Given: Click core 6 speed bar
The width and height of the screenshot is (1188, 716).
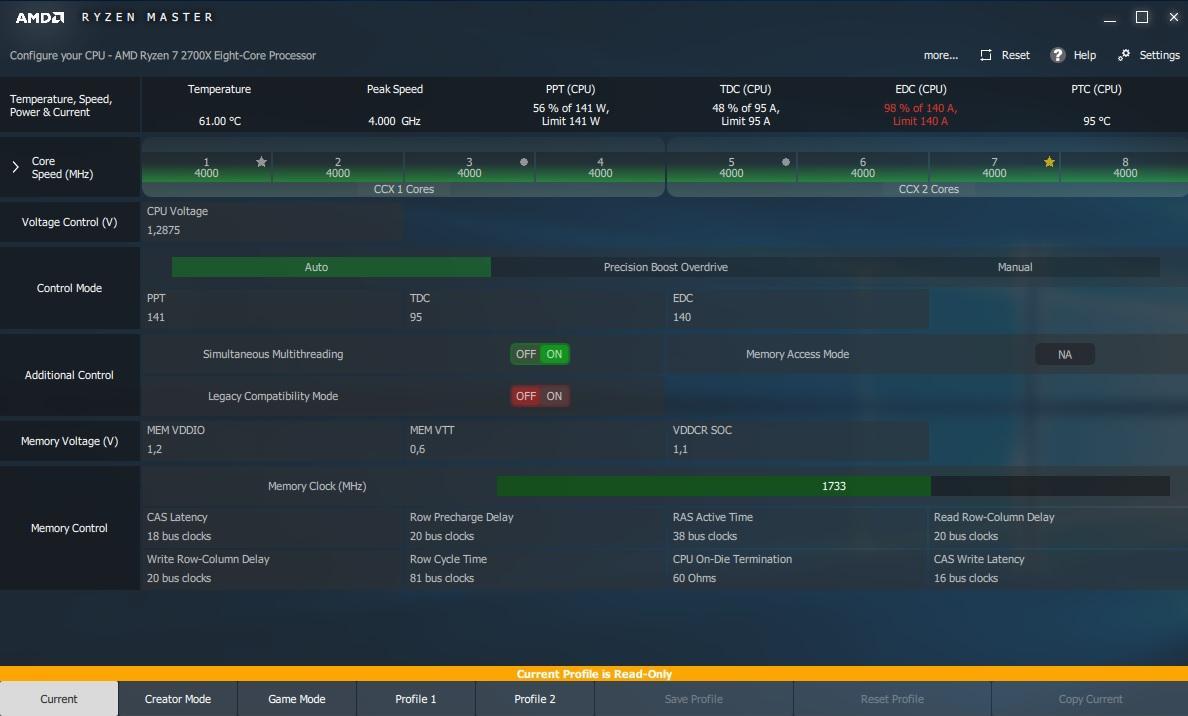Looking at the screenshot, I should point(862,167).
